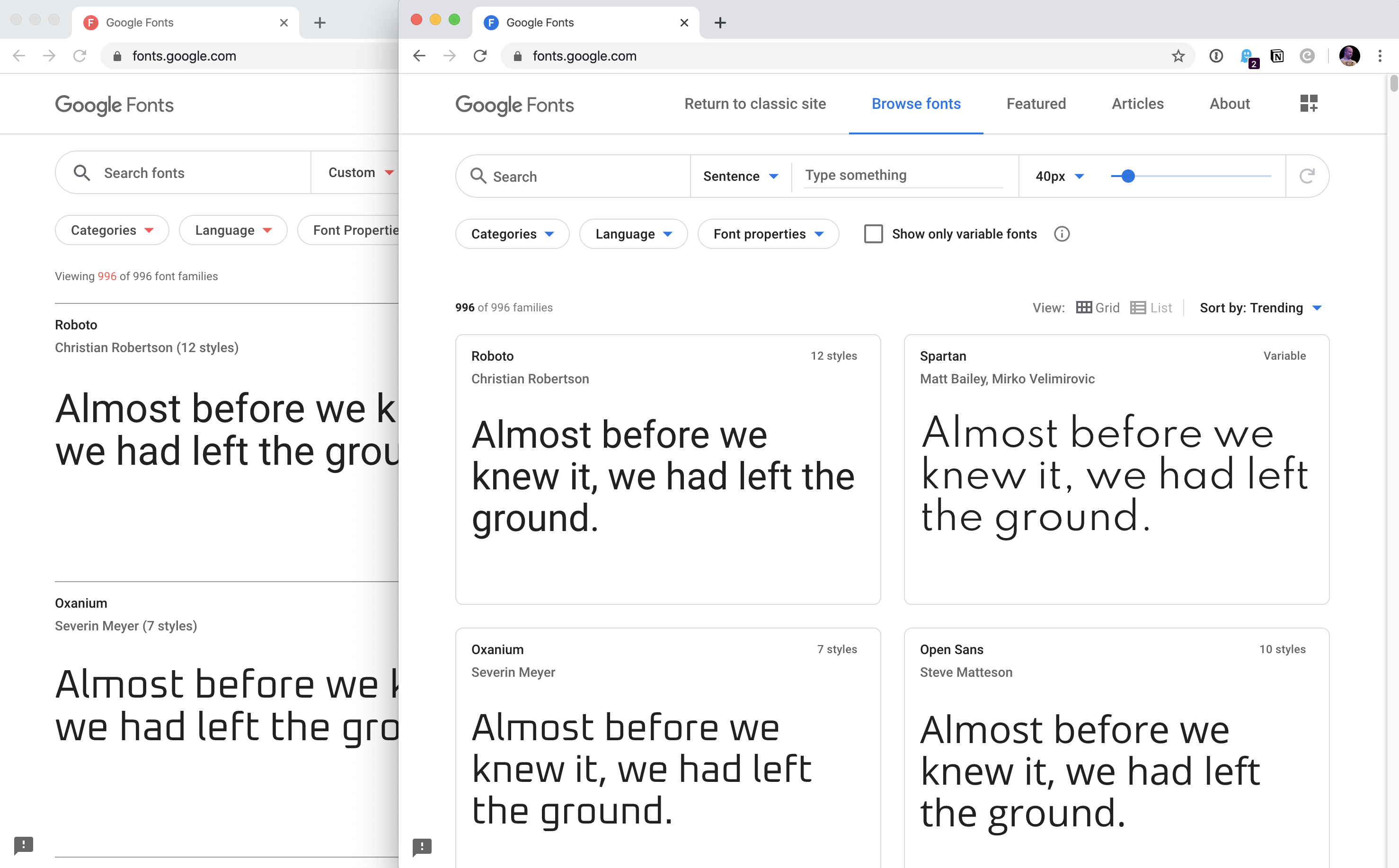
Task: Click the variable fonts info icon
Action: pos(1062,234)
